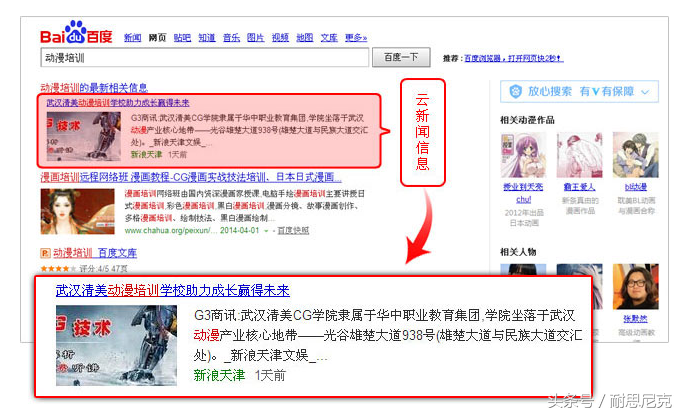Click the 霸王爱人 cover thumbnail
Image resolution: width=681 pixels, height=414 pixels.
(580, 156)
